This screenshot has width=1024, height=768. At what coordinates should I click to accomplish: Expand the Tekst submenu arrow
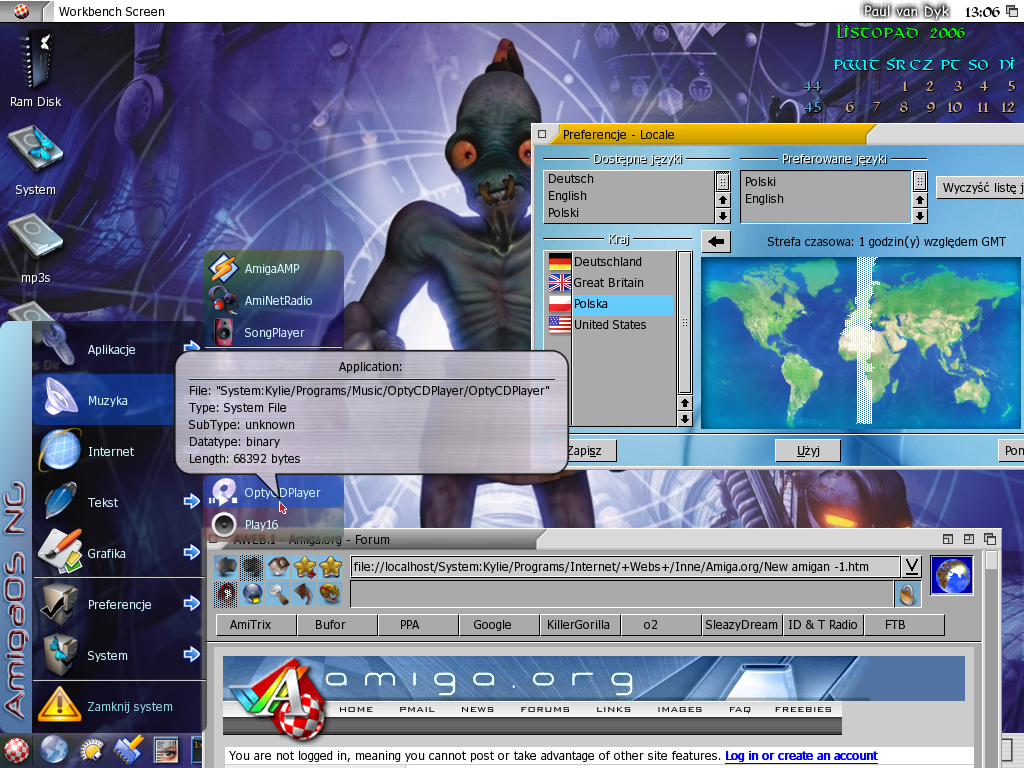[191, 501]
